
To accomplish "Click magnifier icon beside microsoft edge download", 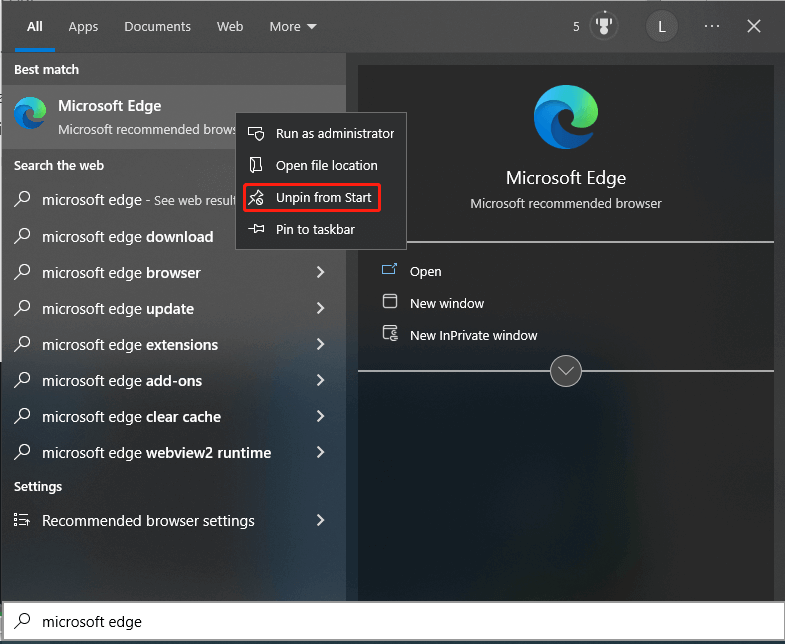I will 23,235.
